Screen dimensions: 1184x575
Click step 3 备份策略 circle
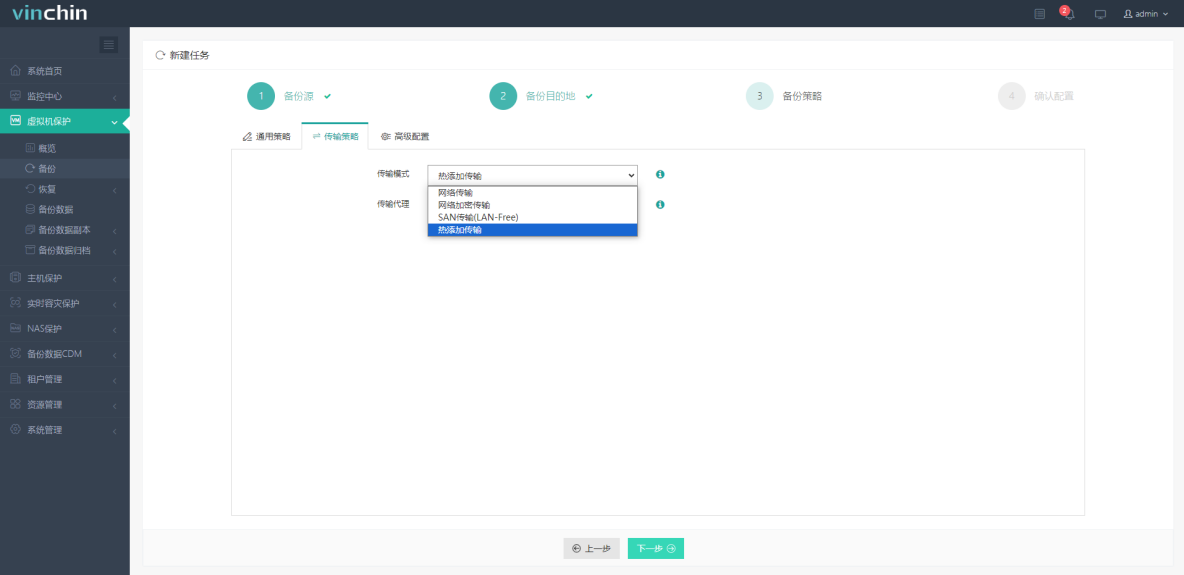pyautogui.click(x=760, y=96)
